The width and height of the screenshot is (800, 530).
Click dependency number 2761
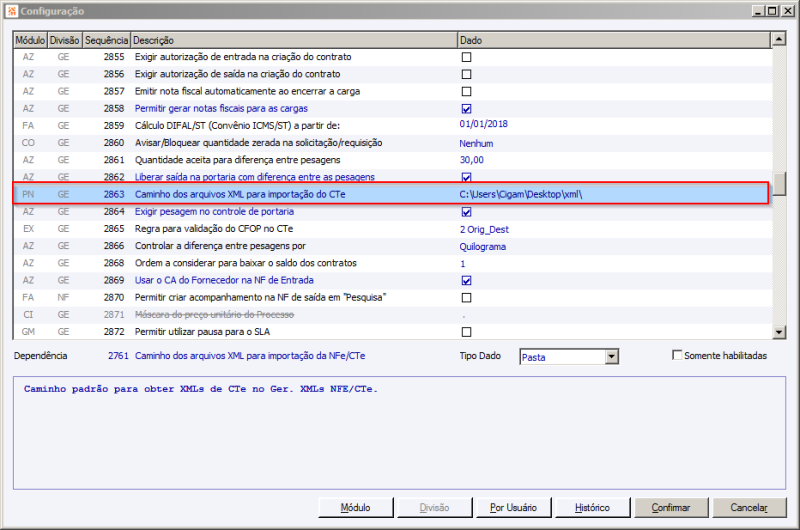(x=118, y=356)
